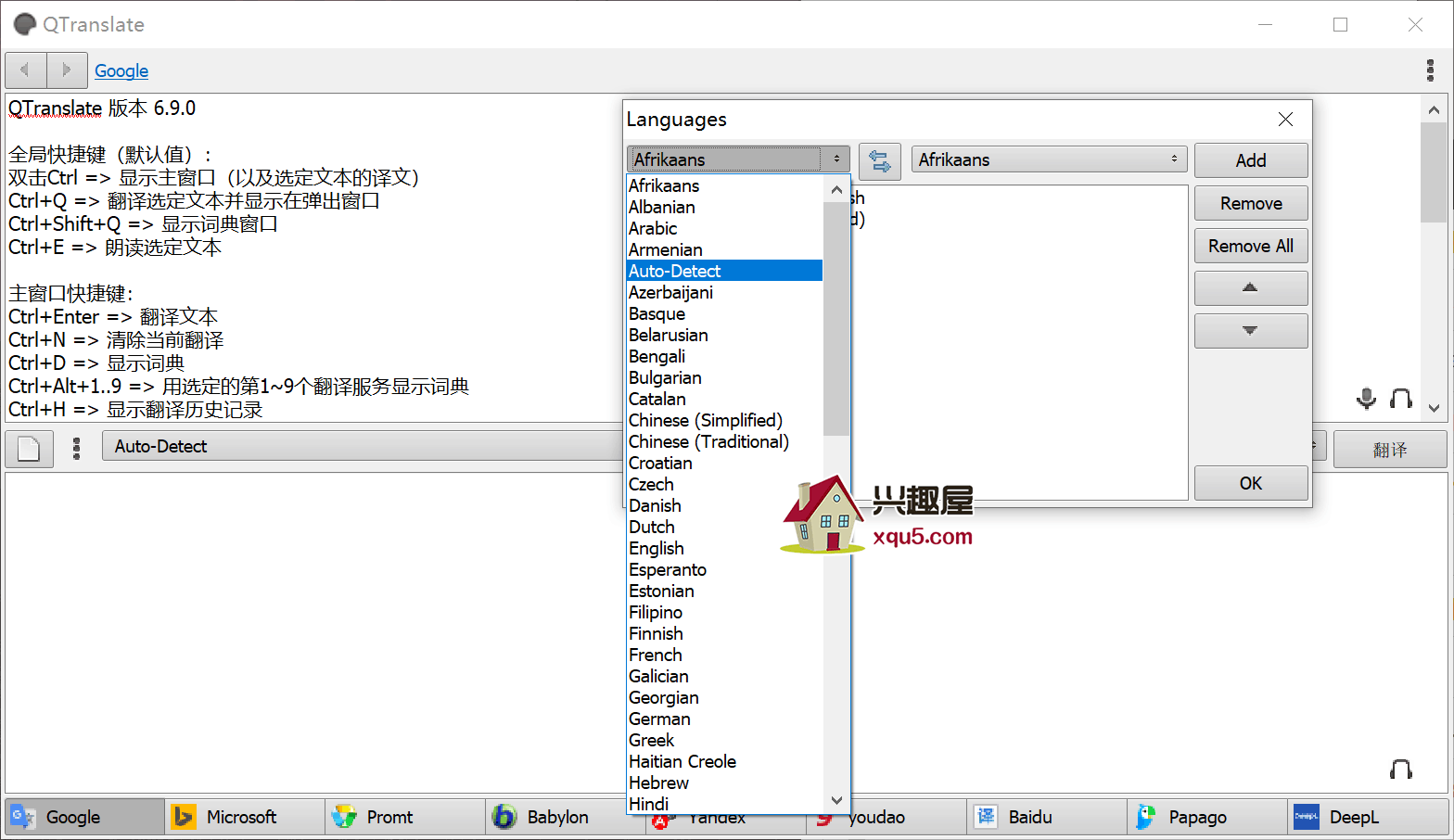Select Chinese (Simplified) in the list
Screen dimensions: 1454x840
click(x=725, y=420)
